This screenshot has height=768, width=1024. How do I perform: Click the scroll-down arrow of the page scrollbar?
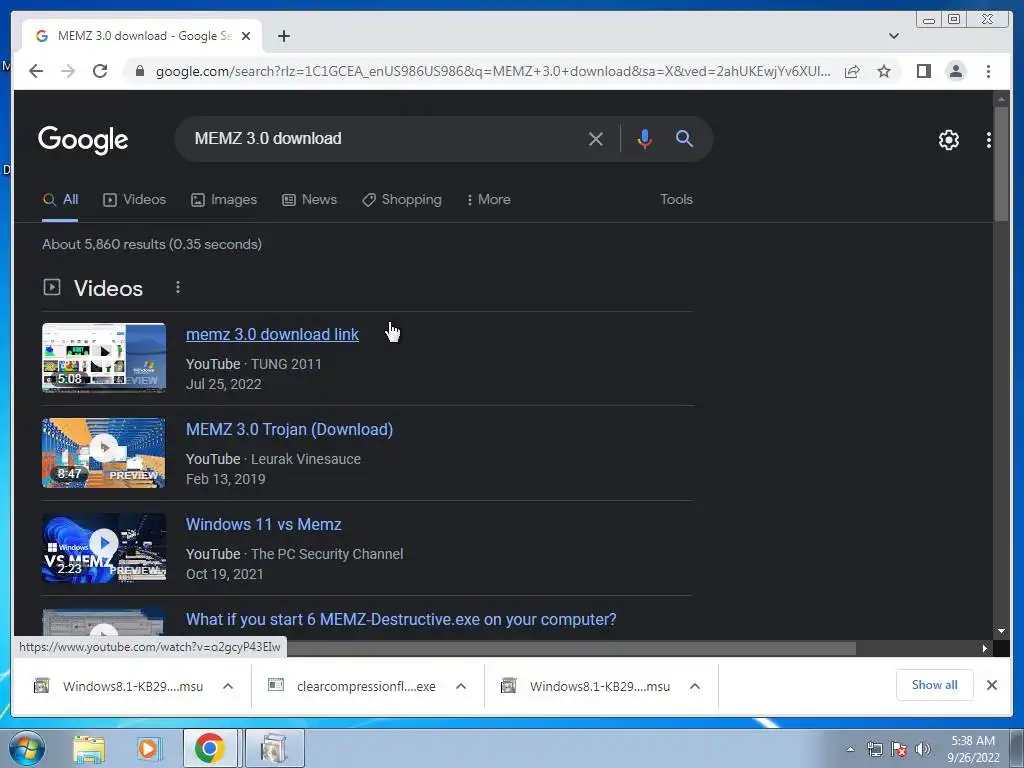(1001, 631)
